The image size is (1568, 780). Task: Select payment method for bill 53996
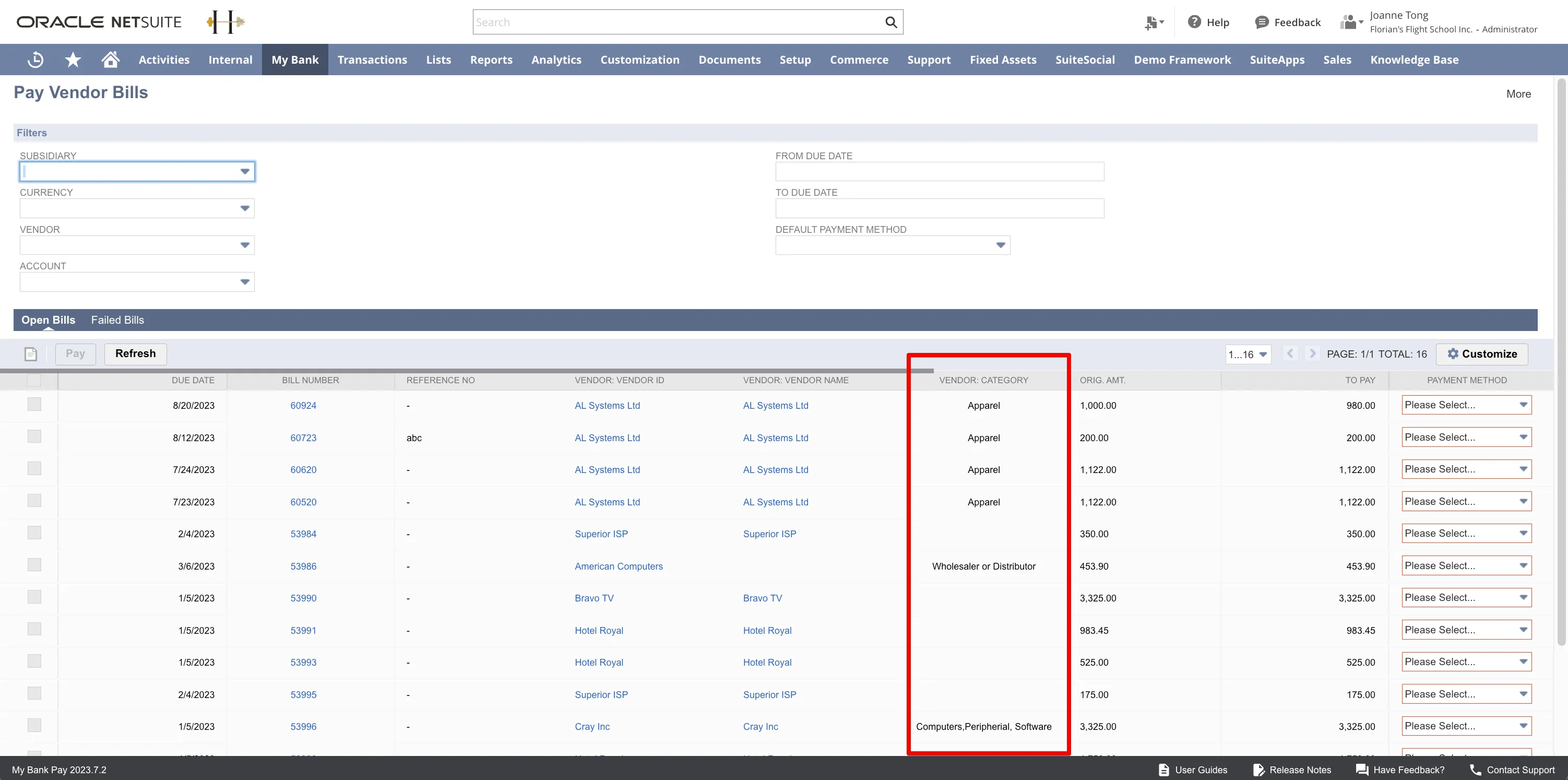pos(1466,726)
